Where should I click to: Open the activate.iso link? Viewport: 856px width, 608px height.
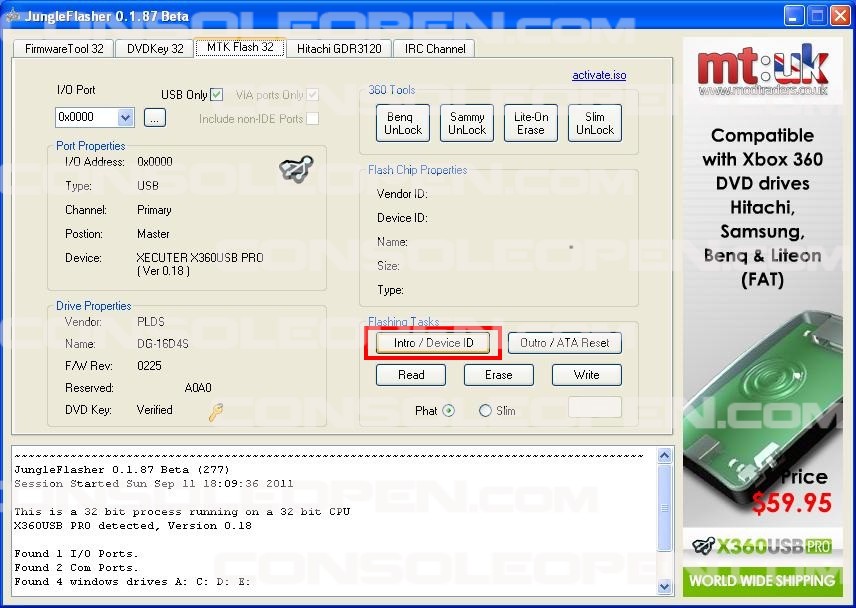pos(599,75)
